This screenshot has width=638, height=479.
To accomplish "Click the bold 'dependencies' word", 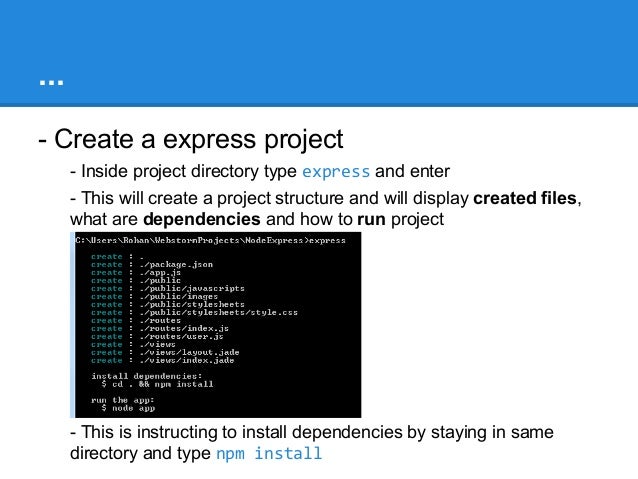I will pos(201,219).
